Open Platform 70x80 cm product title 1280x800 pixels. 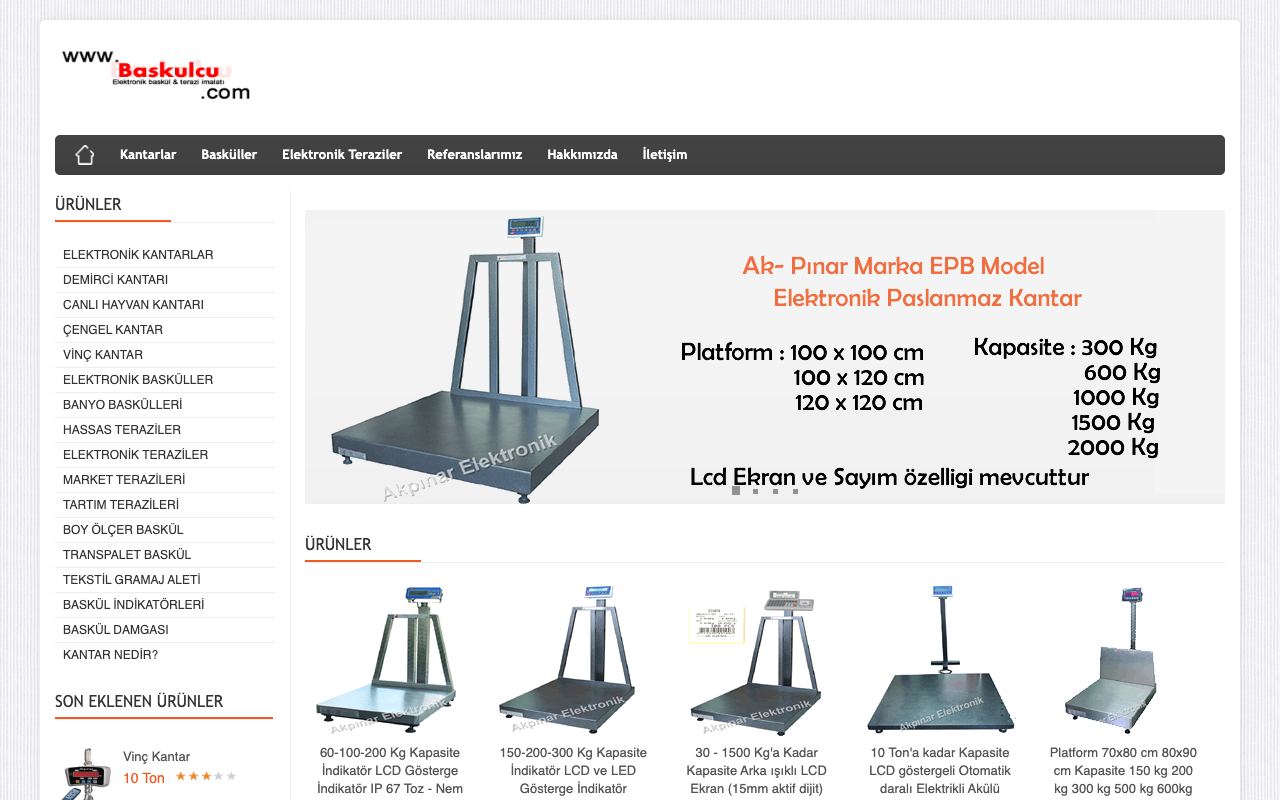[x=1123, y=771]
